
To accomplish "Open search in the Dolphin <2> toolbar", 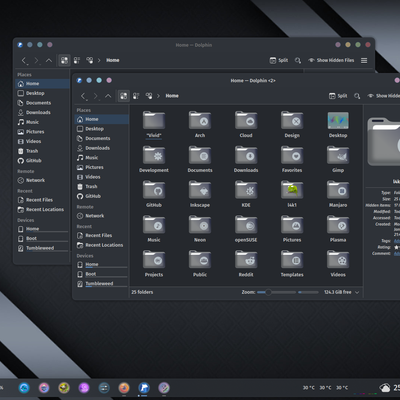I will tap(357, 96).
